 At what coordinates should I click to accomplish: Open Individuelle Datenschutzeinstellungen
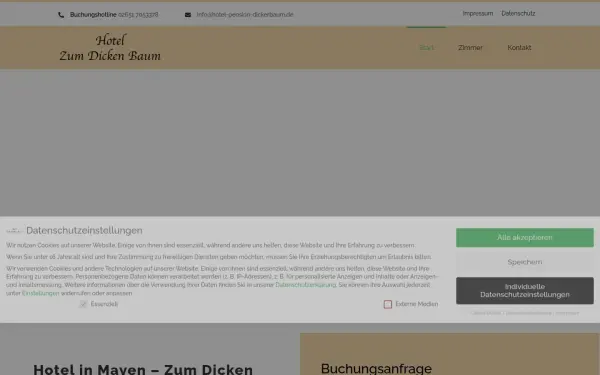[x=525, y=291]
